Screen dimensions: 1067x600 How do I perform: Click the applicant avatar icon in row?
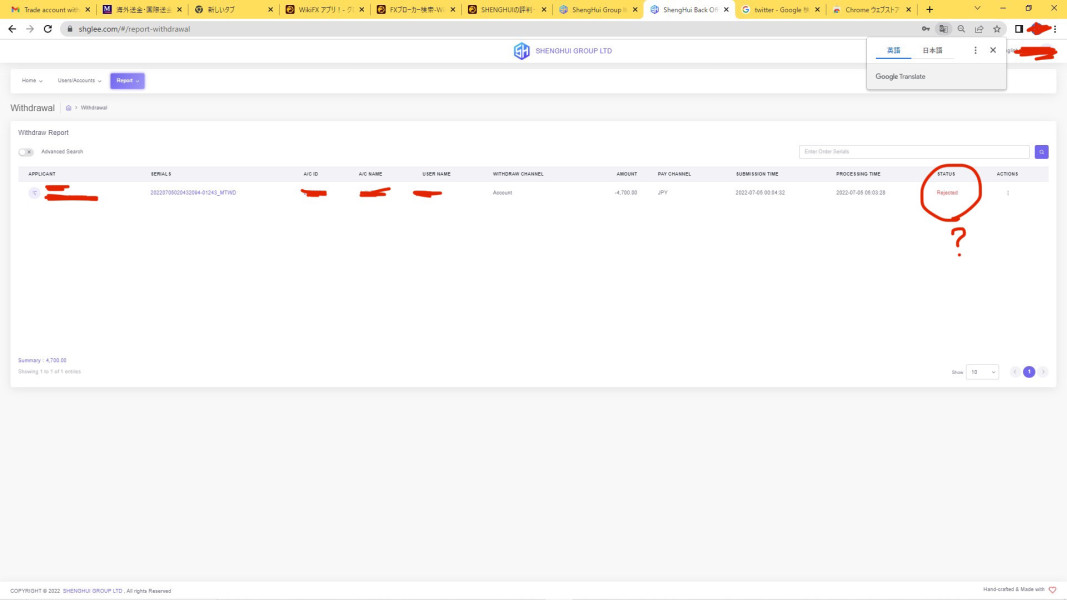[34, 193]
